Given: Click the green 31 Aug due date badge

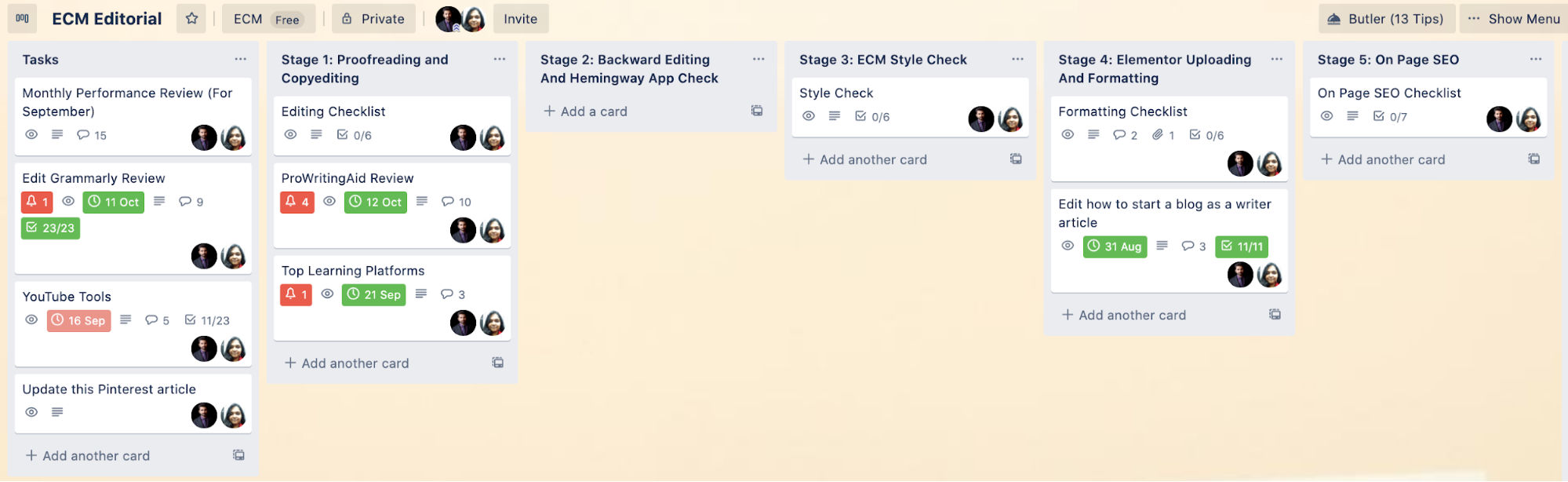Looking at the screenshot, I should tap(1115, 246).
